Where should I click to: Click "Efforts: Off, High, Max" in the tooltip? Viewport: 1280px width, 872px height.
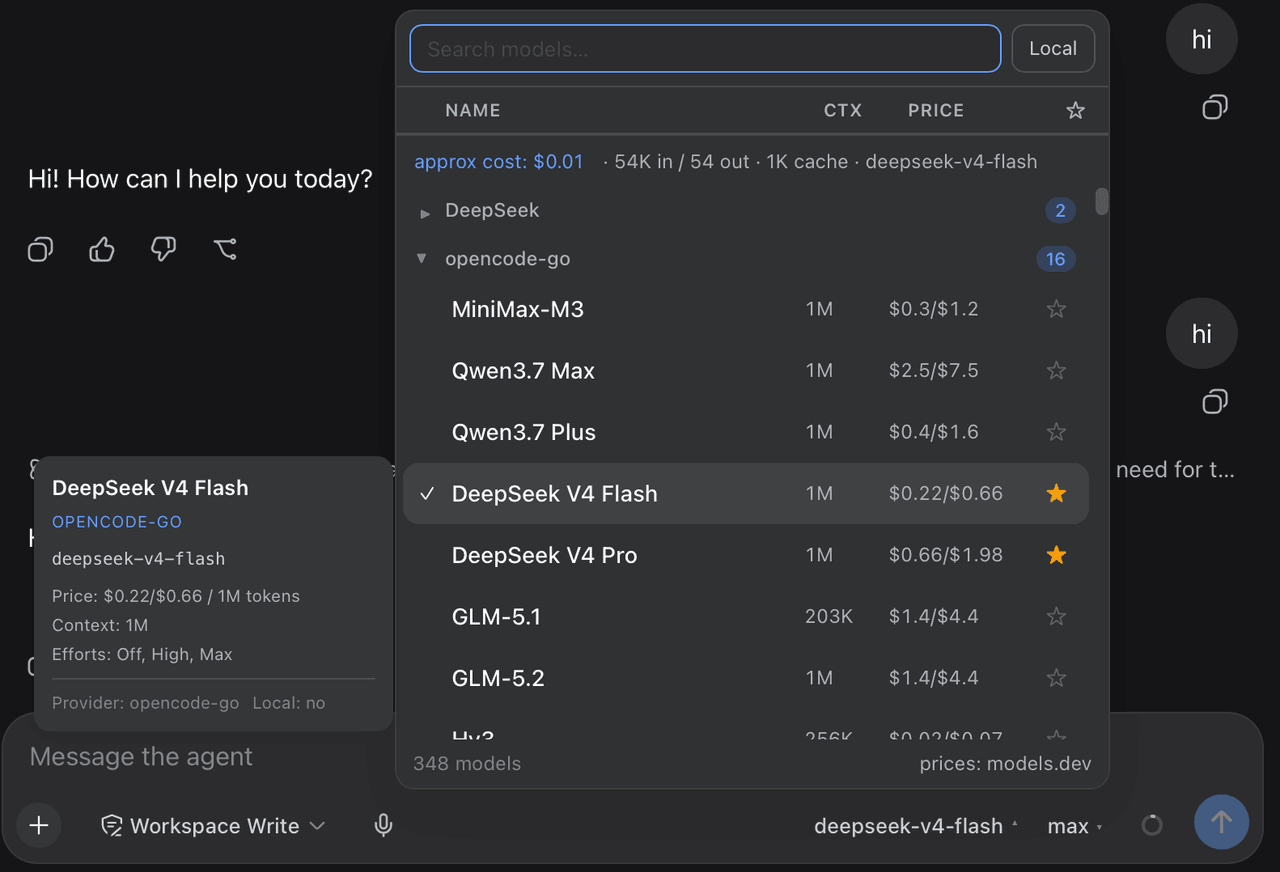pyautogui.click(x=142, y=655)
